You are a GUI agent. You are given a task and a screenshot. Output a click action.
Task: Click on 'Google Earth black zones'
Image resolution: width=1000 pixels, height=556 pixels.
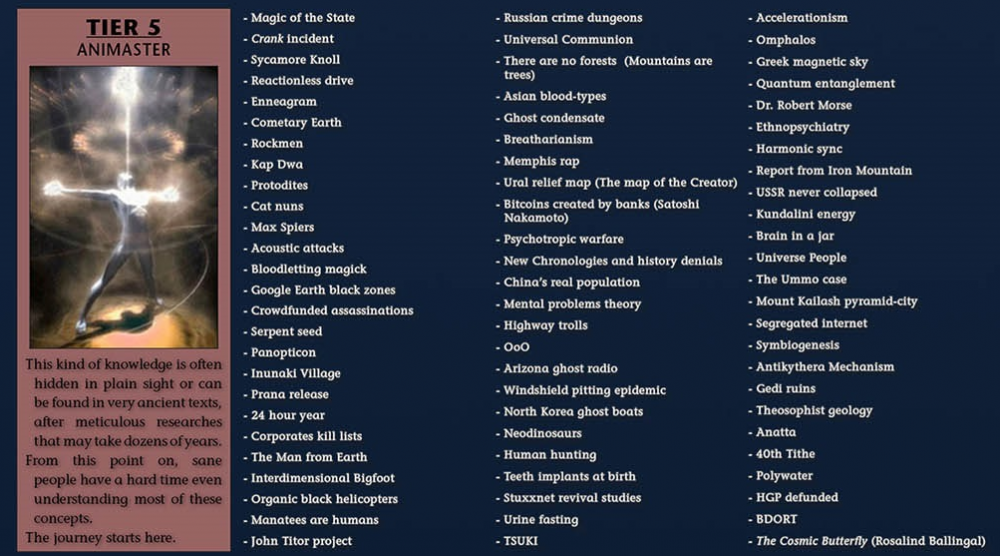322,290
